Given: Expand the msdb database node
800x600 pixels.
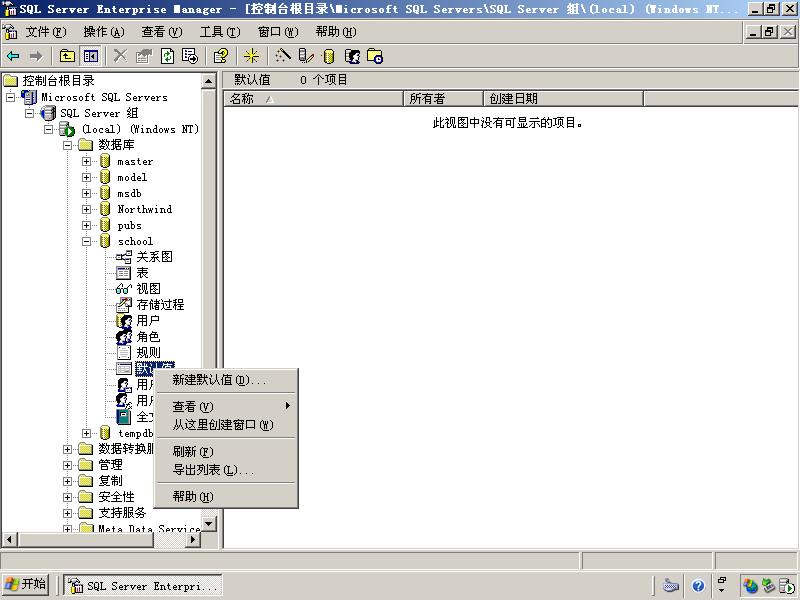Looking at the screenshot, I should point(86,193).
